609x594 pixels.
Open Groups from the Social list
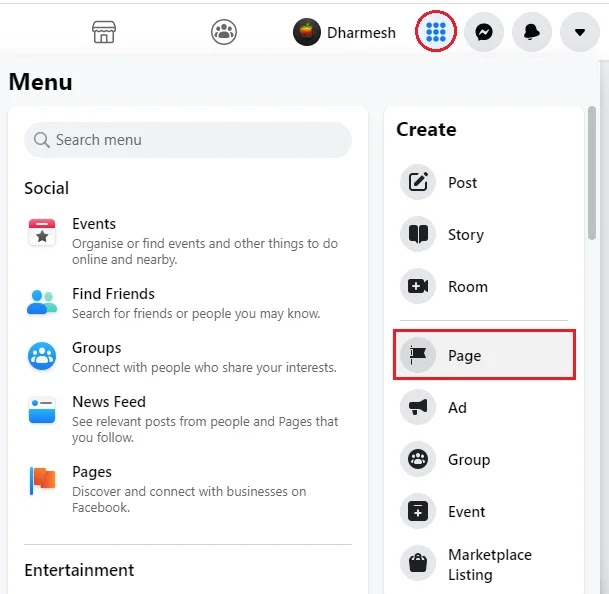pyautogui.click(x=188, y=357)
